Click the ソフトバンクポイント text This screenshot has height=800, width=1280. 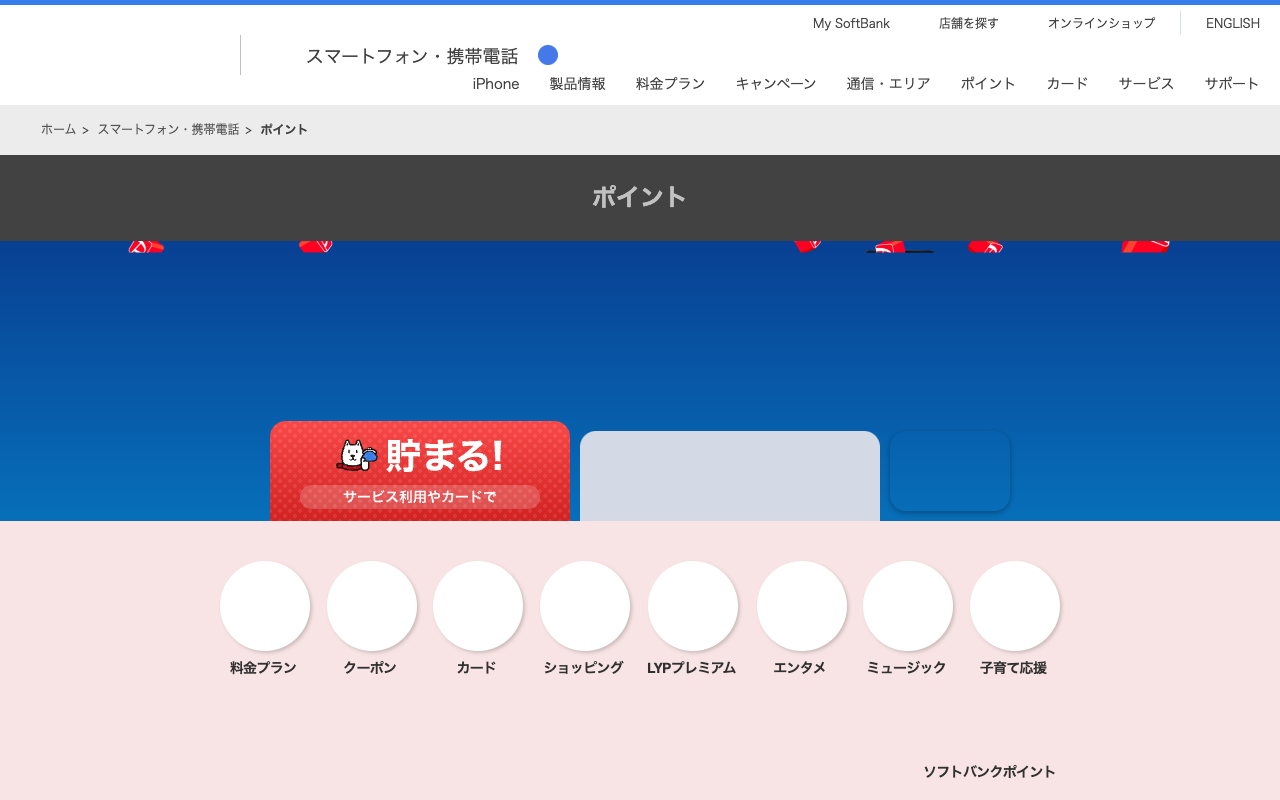tap(989, 772)
